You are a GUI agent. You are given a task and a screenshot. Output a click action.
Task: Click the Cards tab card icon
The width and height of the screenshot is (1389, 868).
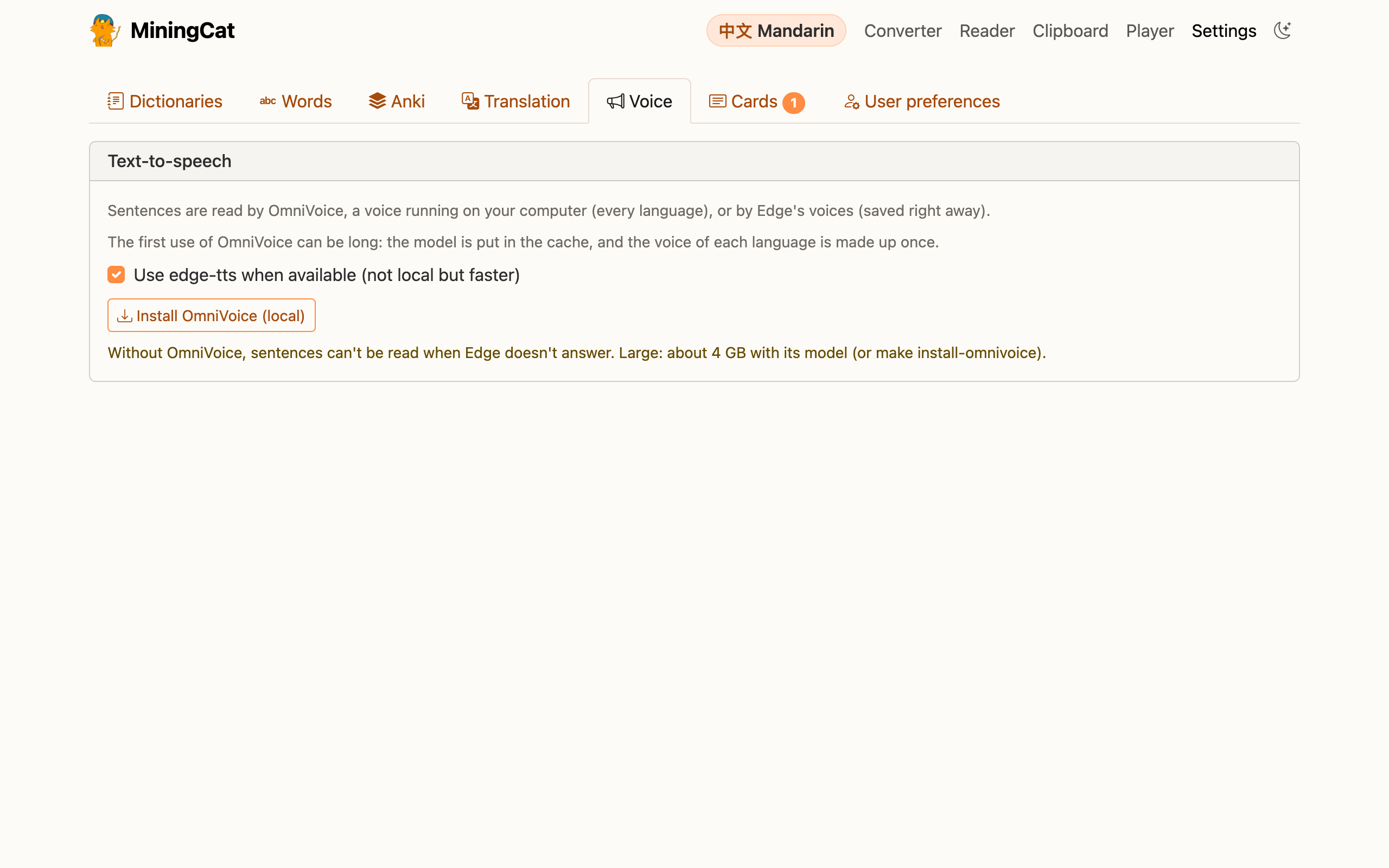(717, 101)
